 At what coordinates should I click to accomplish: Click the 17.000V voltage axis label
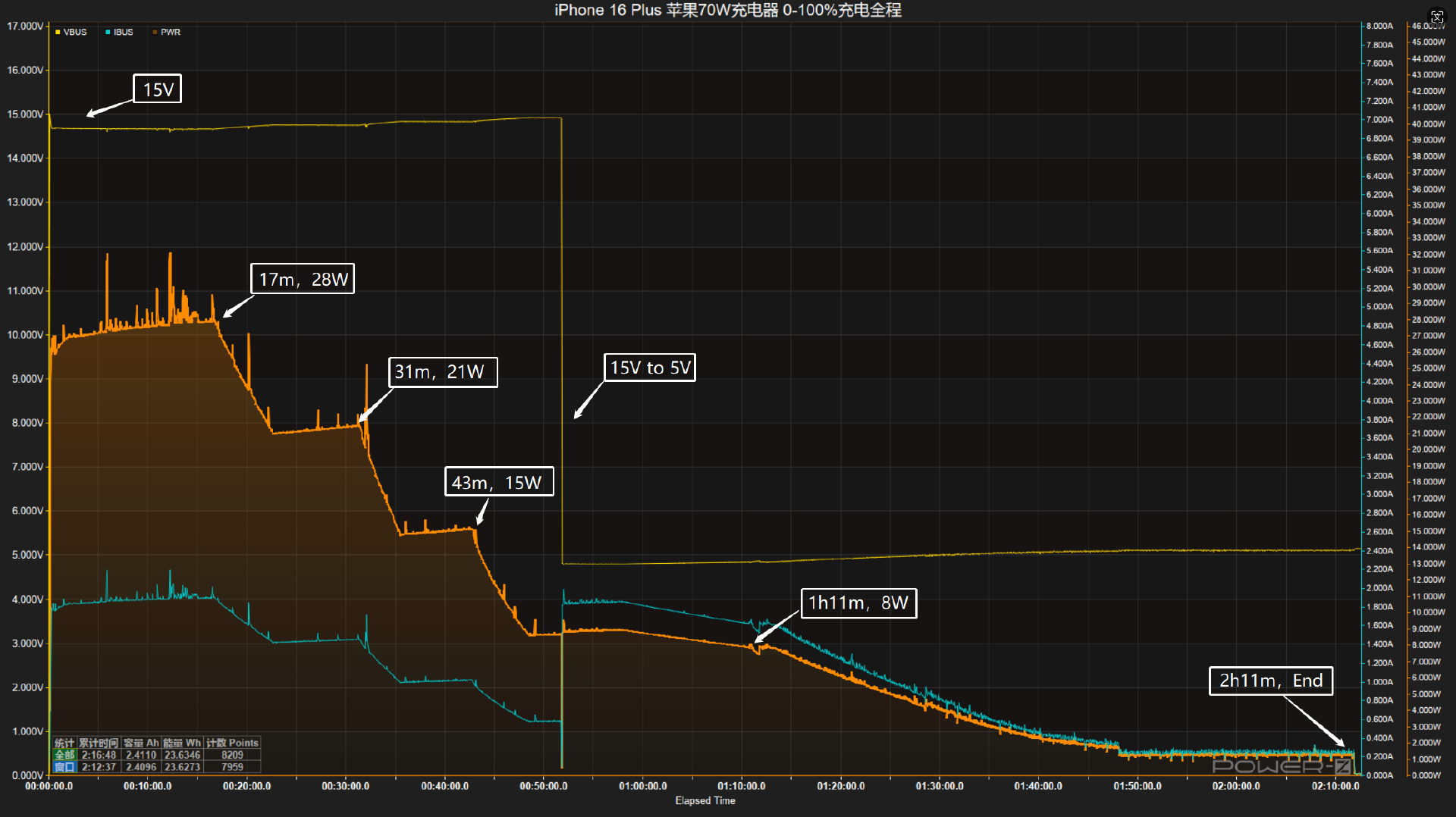tap(25, 26)
